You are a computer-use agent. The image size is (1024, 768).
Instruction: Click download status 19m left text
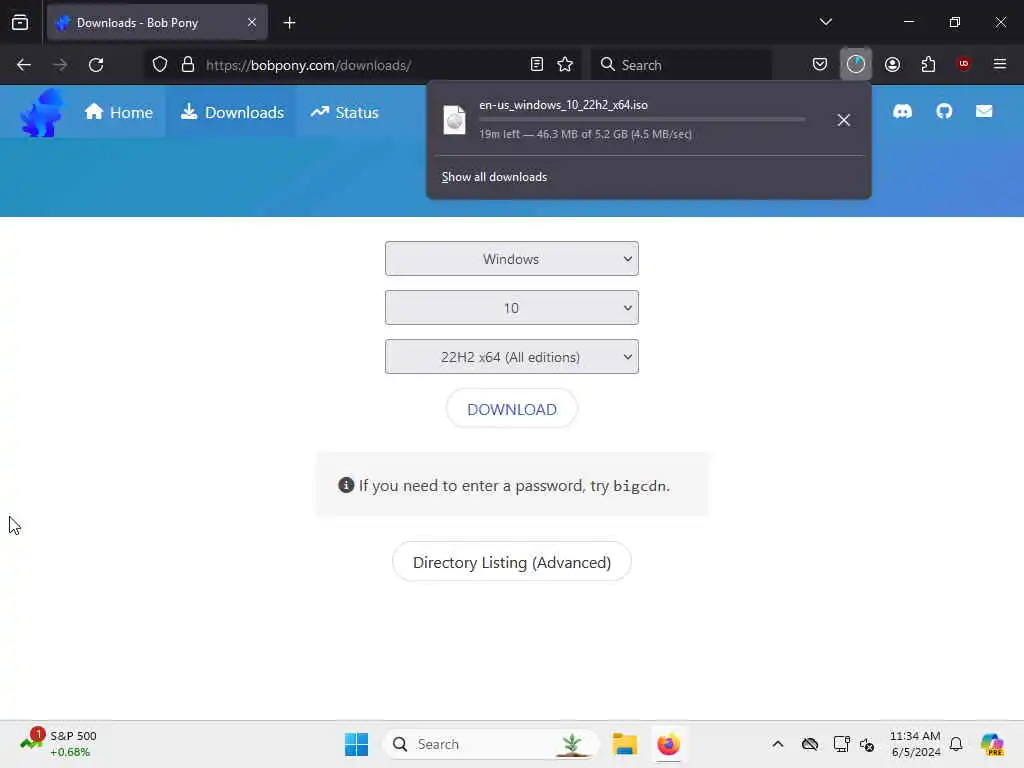coord(585,134)
